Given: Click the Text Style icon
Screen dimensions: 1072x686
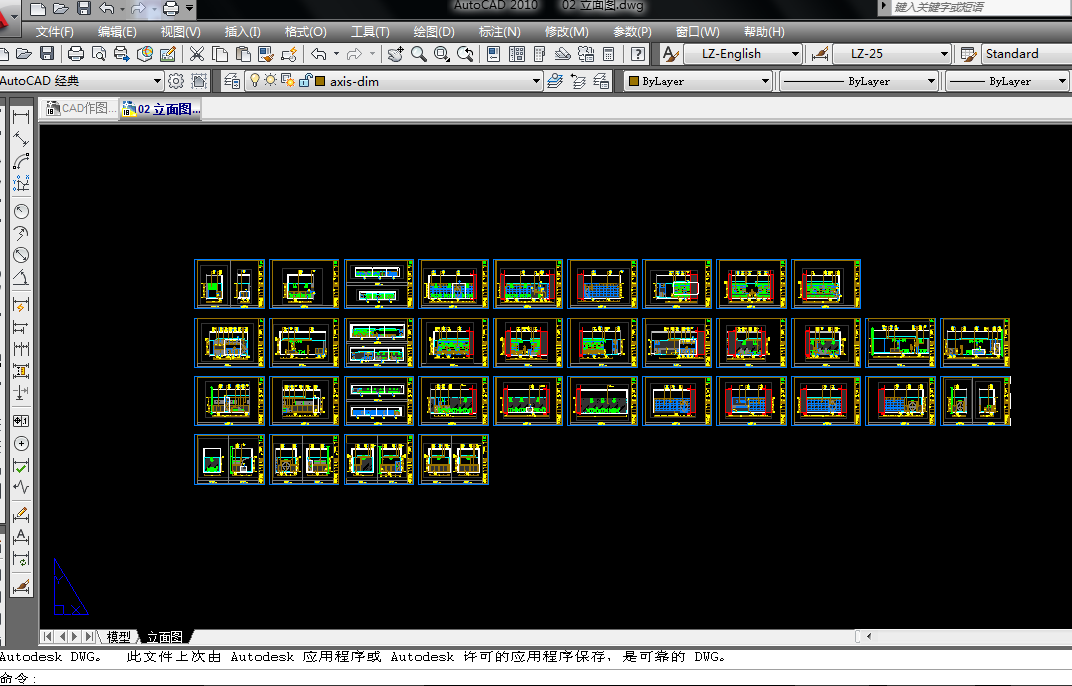Looking at the screenshot, I should [671, 54].
